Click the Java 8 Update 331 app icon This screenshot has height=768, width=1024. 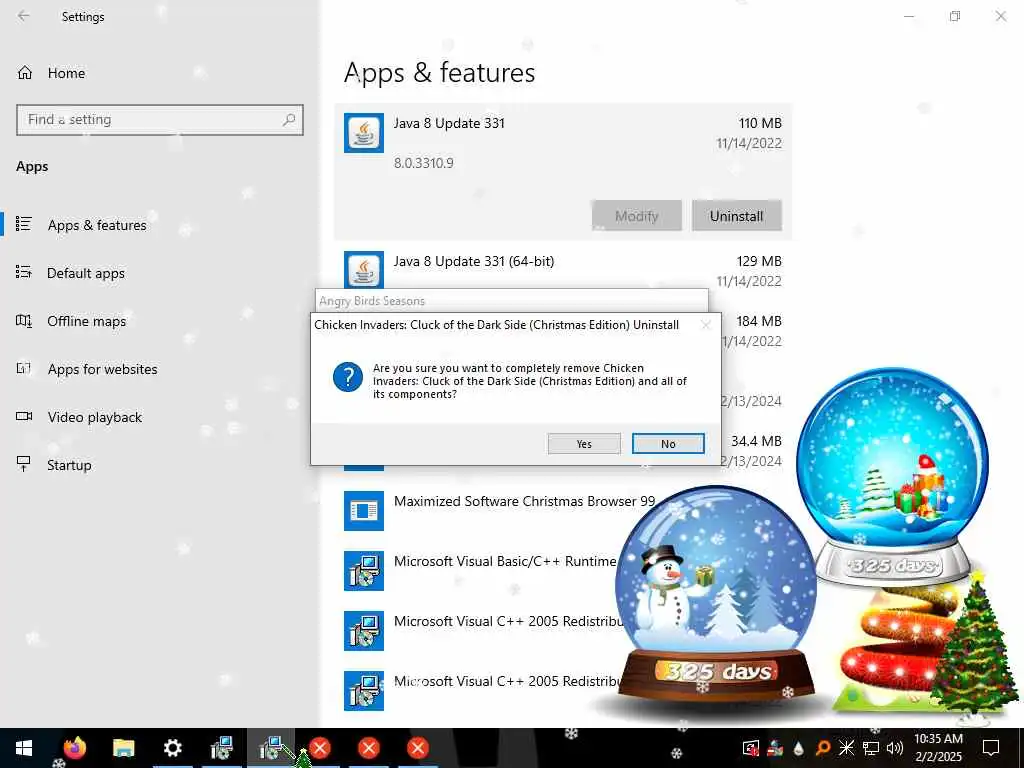[x=364, y=133]
